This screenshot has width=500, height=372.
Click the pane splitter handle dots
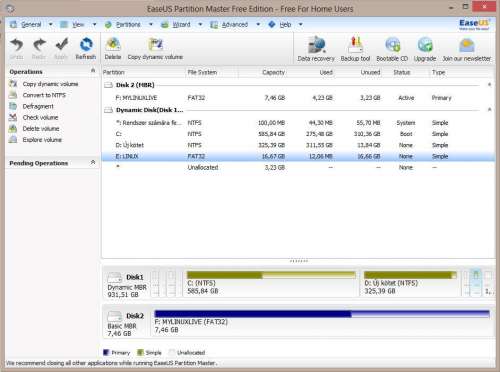coord(299,261)
